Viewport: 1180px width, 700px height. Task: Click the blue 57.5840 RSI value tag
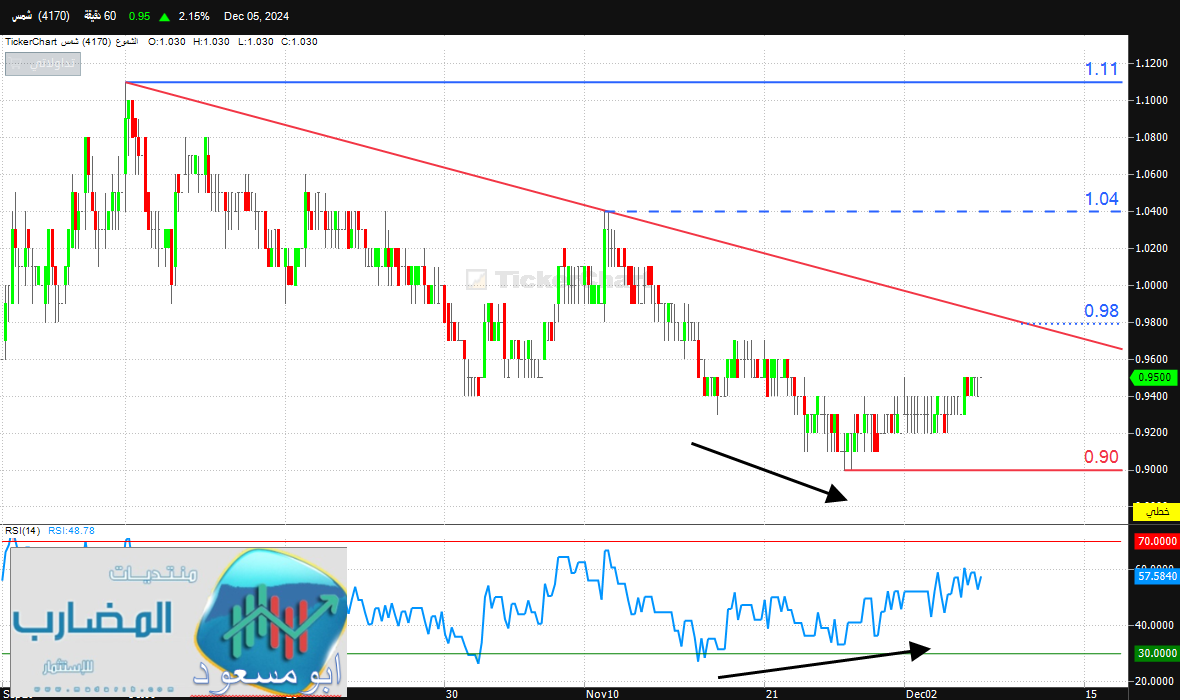click(1156, 576)
